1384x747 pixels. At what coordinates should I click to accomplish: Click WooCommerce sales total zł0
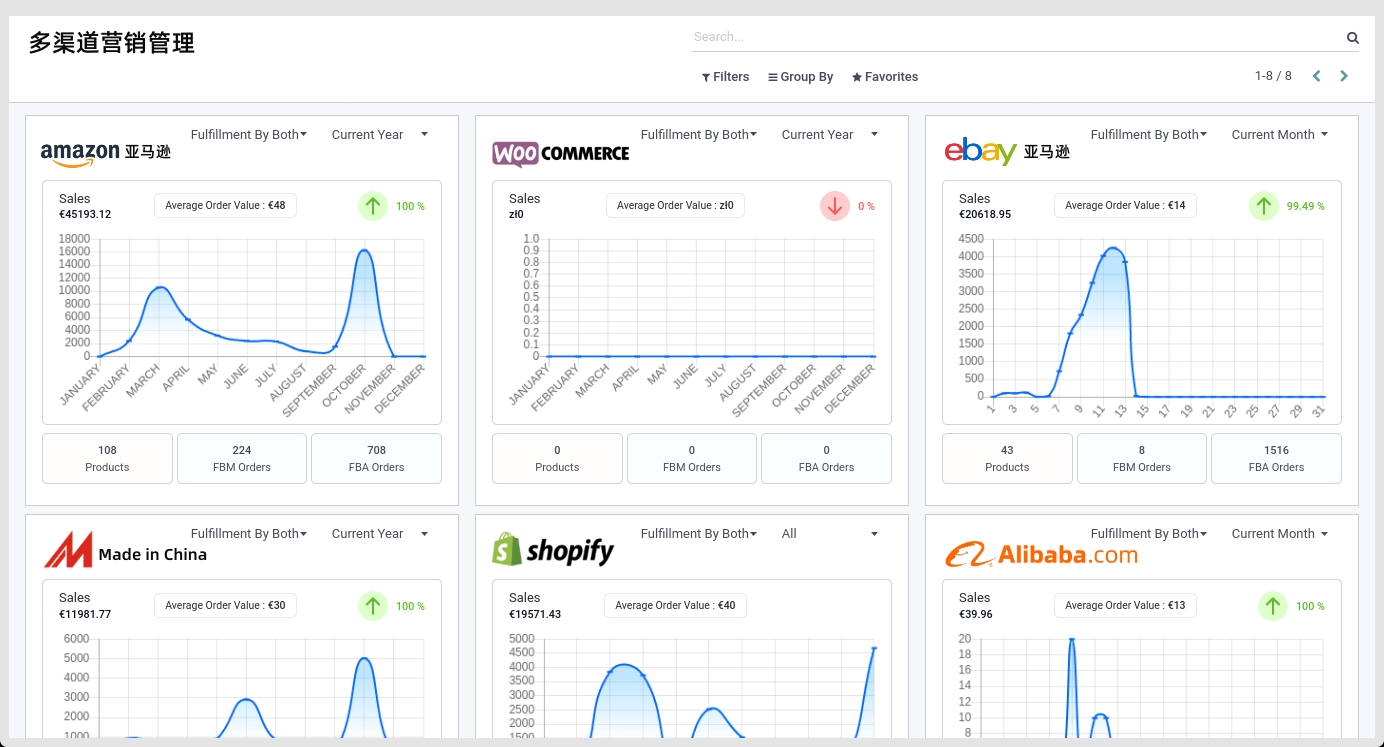coord(517,215)
